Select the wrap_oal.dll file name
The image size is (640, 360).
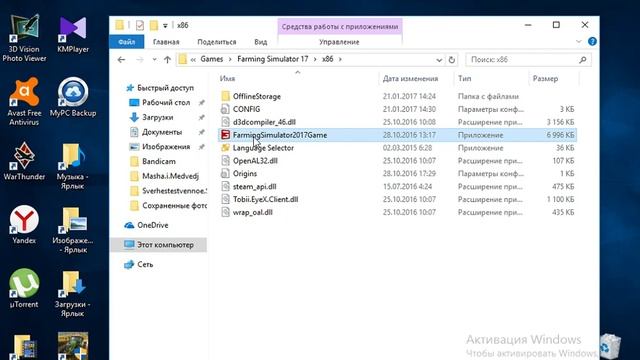click(x=253, y=212)
